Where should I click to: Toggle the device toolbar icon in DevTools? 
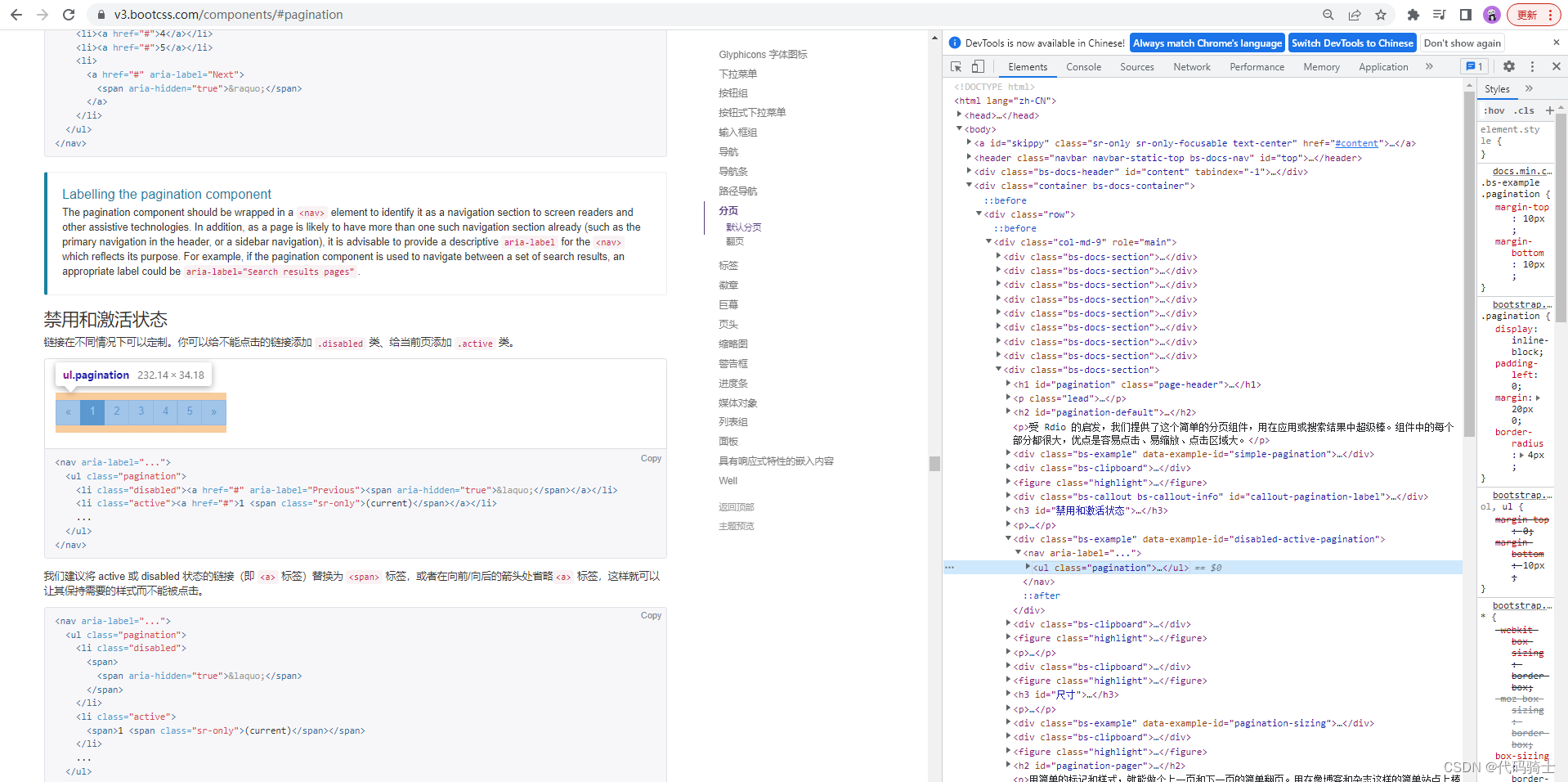[x=976, y=66]
